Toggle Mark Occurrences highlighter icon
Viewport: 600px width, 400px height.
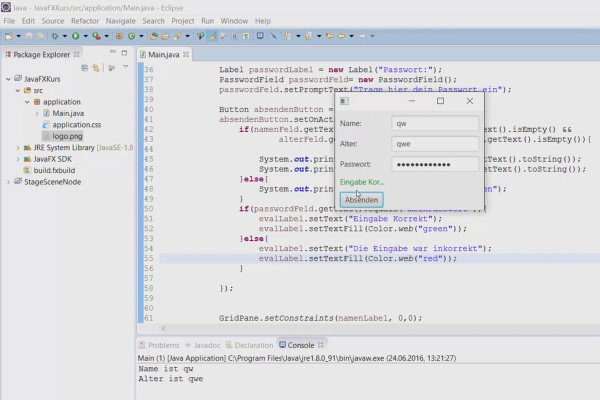[x=212, y=36]
